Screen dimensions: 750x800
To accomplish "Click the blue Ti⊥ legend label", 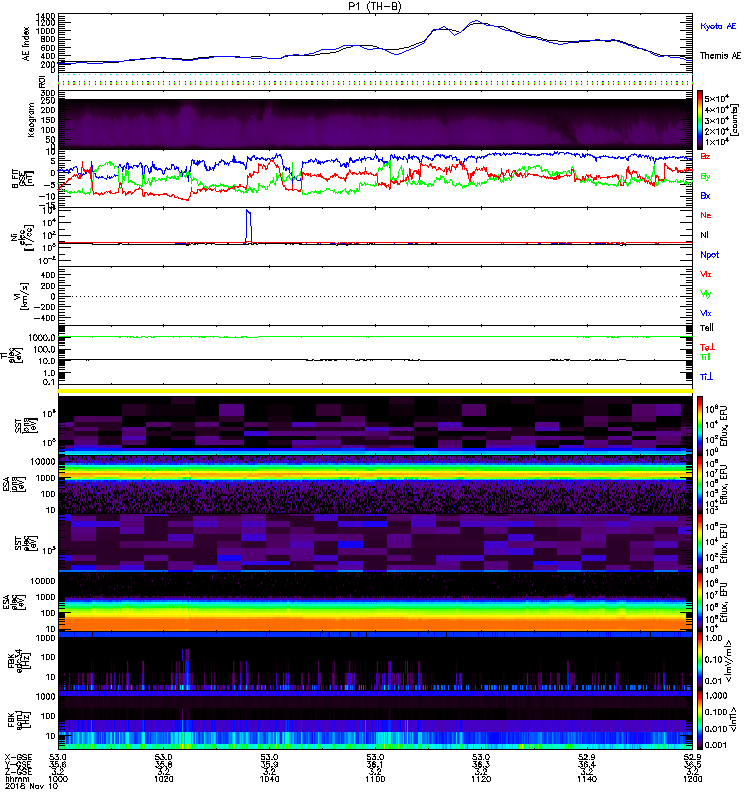I will tap(706, 377).
